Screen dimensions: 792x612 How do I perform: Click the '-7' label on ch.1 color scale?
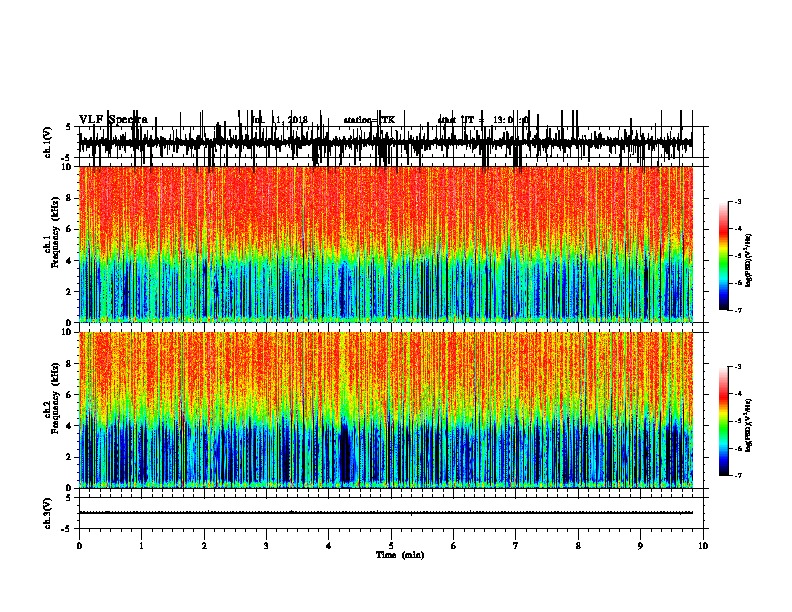(x=737, y=310)
